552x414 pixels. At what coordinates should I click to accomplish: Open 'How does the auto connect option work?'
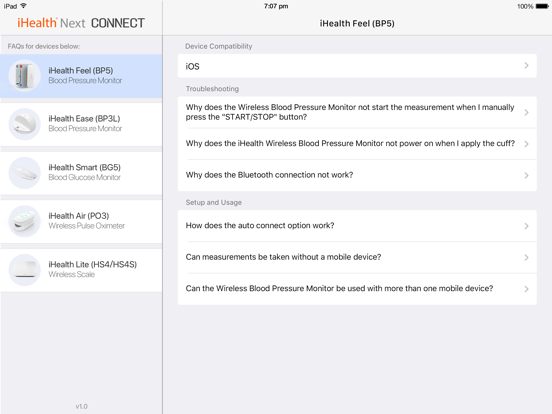tap(357, 226)
